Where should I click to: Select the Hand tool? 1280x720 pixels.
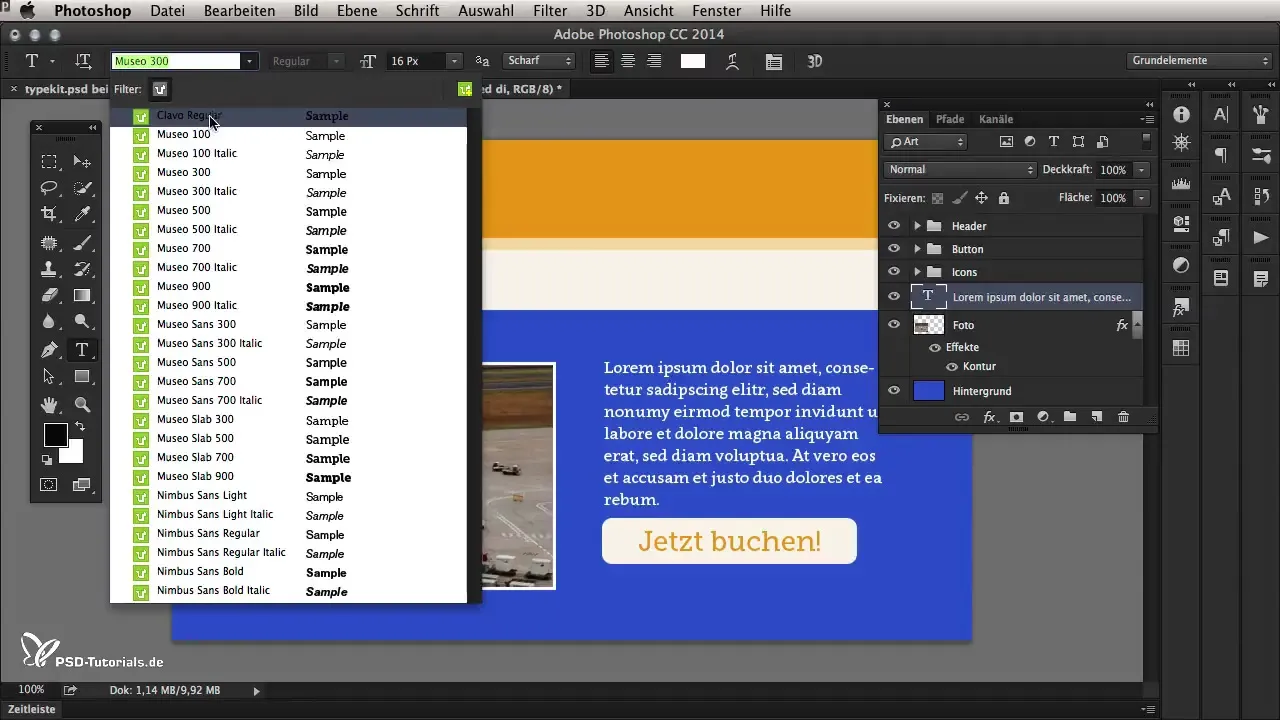[x=48, y=405]
